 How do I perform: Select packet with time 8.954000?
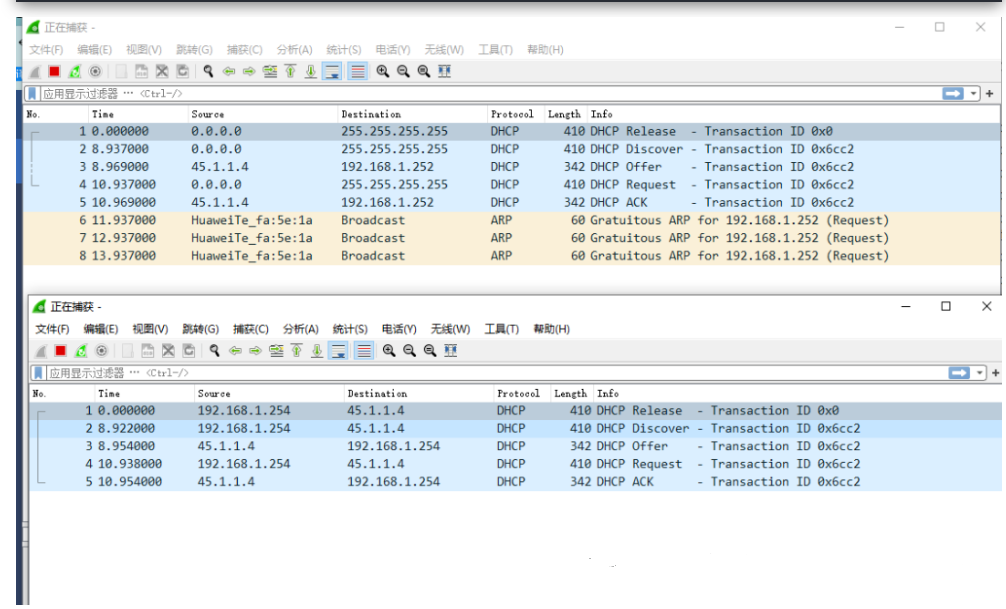515,446
